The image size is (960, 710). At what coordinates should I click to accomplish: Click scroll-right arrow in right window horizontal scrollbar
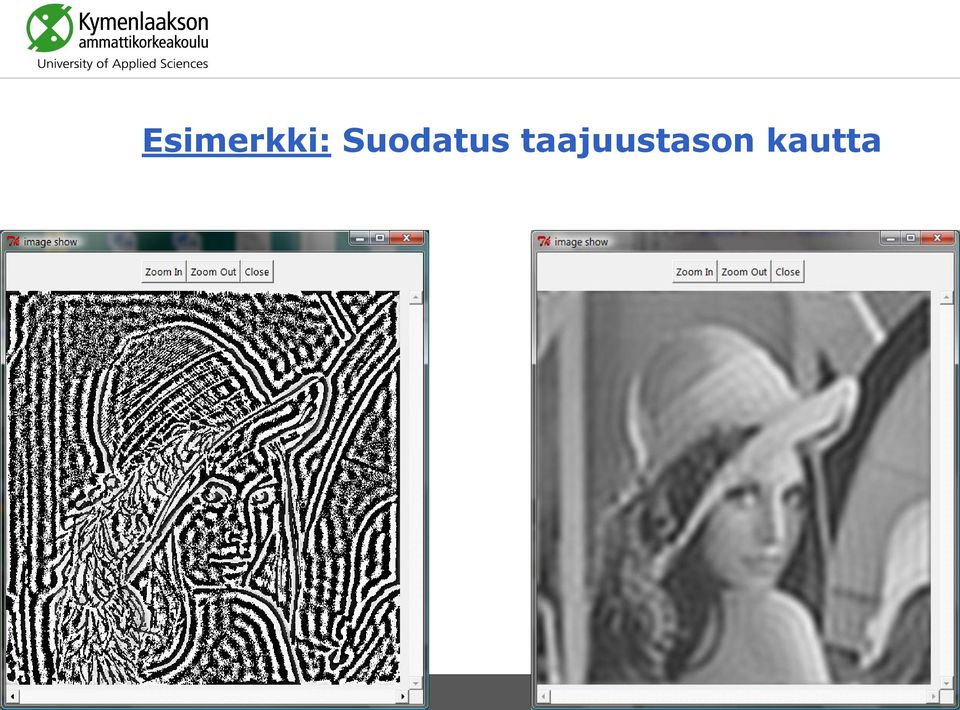[x=932, y=697]
